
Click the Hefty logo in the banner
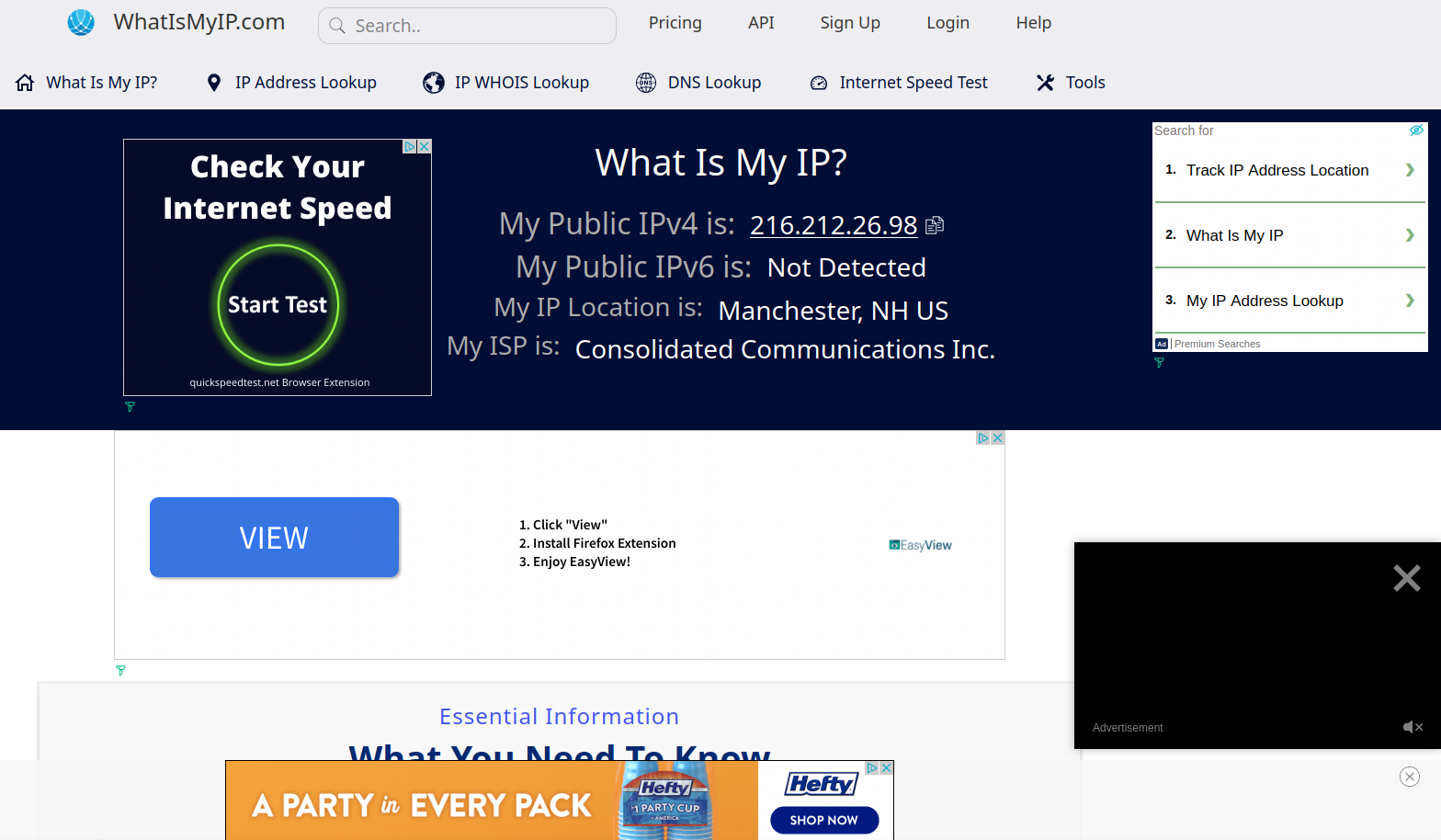coord(821,784)
